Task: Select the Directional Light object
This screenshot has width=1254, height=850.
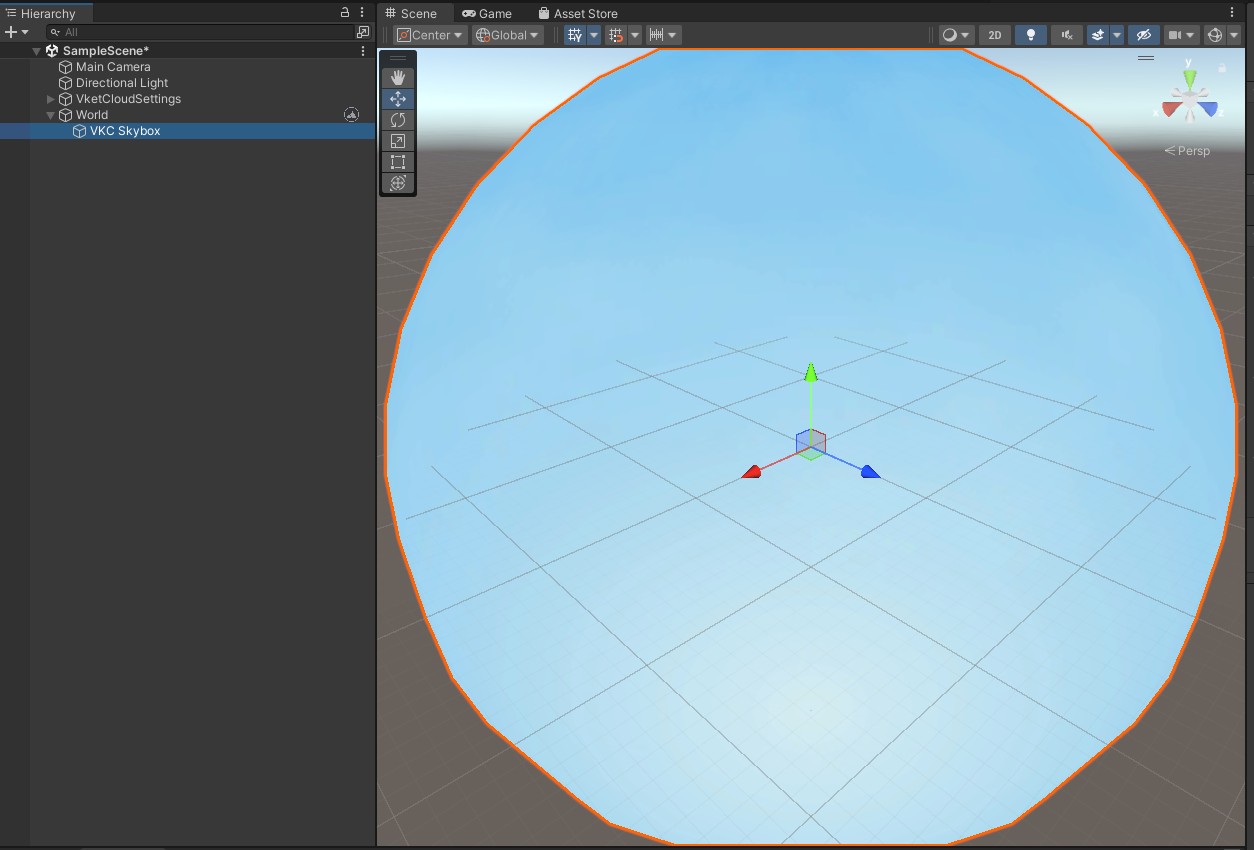Action: click(x=122, y=83)
